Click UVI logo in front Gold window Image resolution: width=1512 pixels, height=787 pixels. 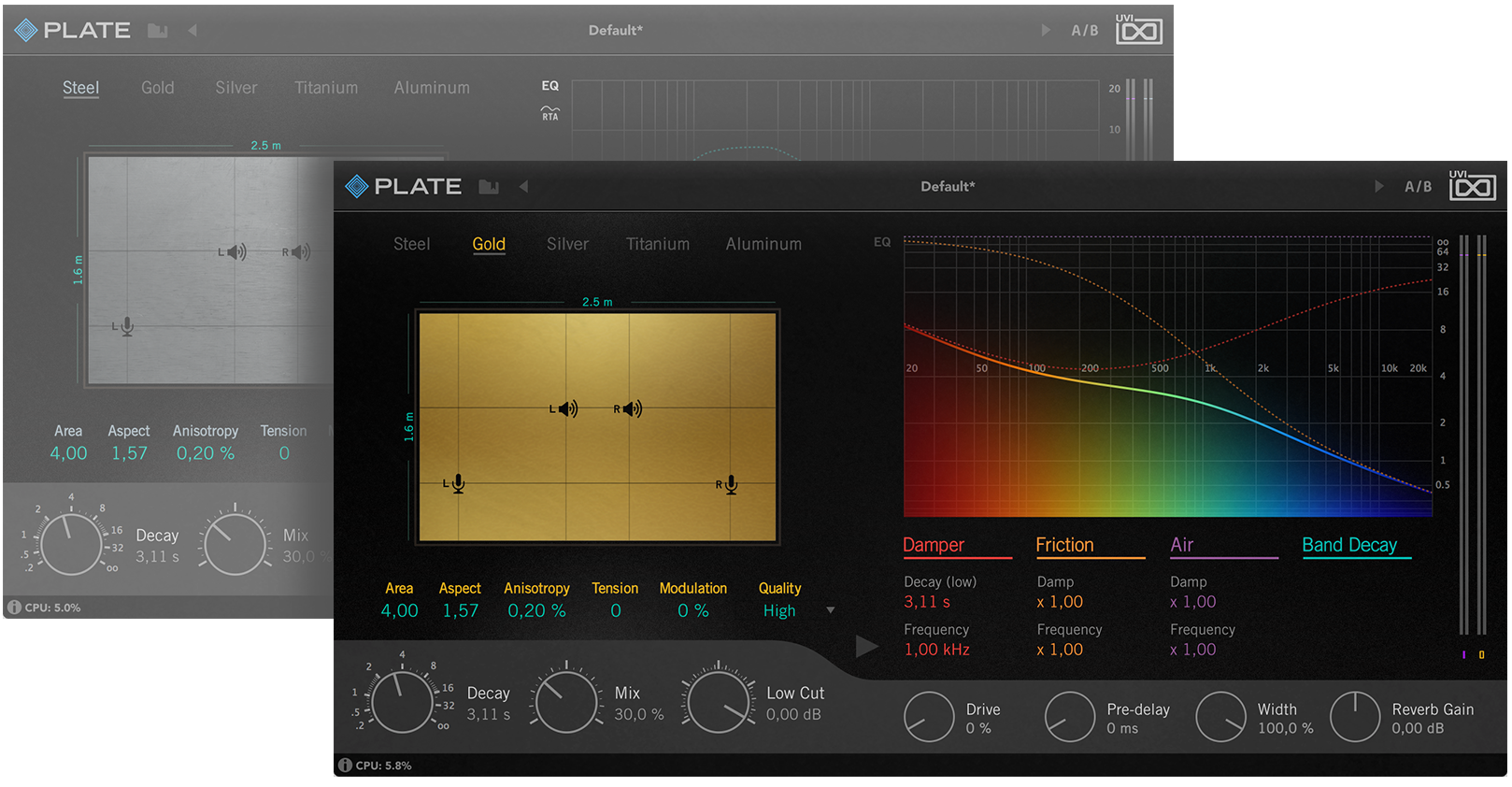[x=1472, y=186]
